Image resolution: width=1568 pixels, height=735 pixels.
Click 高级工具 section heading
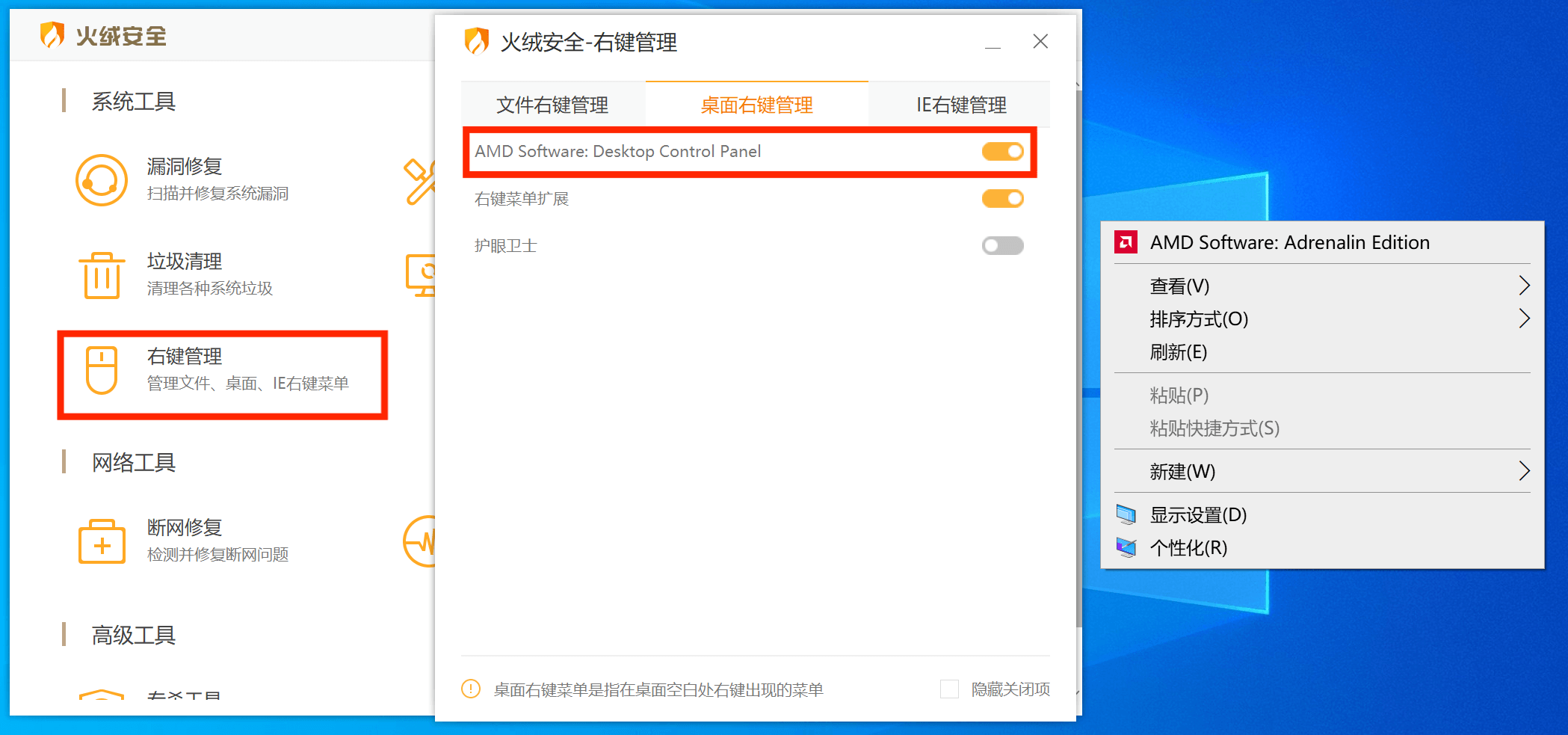134,635
